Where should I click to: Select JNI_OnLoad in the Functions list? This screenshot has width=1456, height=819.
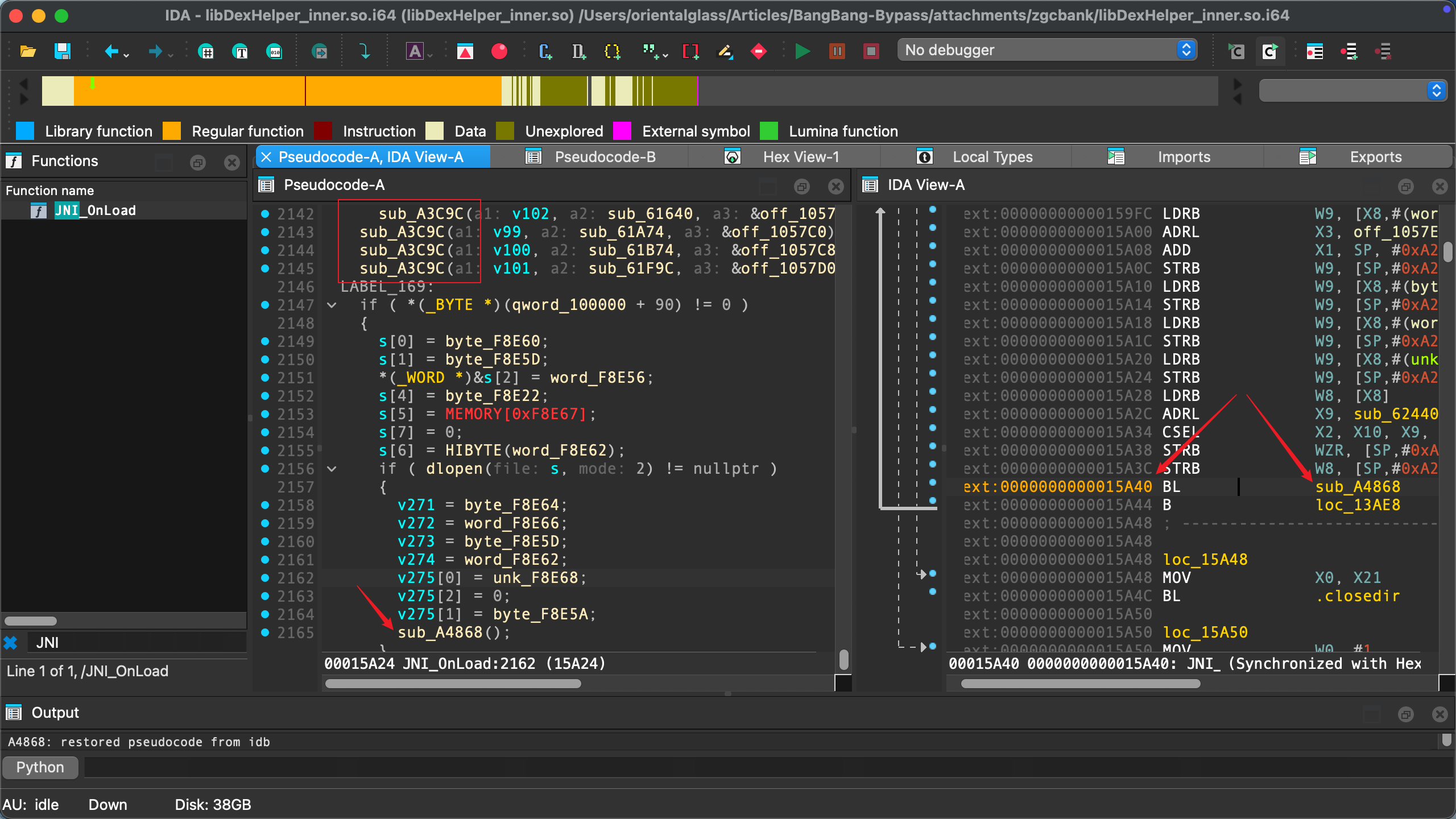[94, 210]
